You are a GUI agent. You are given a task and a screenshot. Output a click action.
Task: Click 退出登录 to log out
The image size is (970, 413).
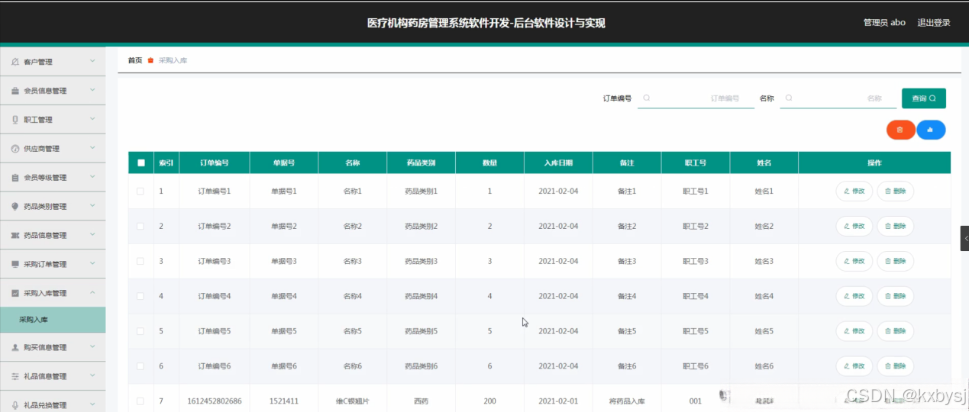[x=934, y=23]
